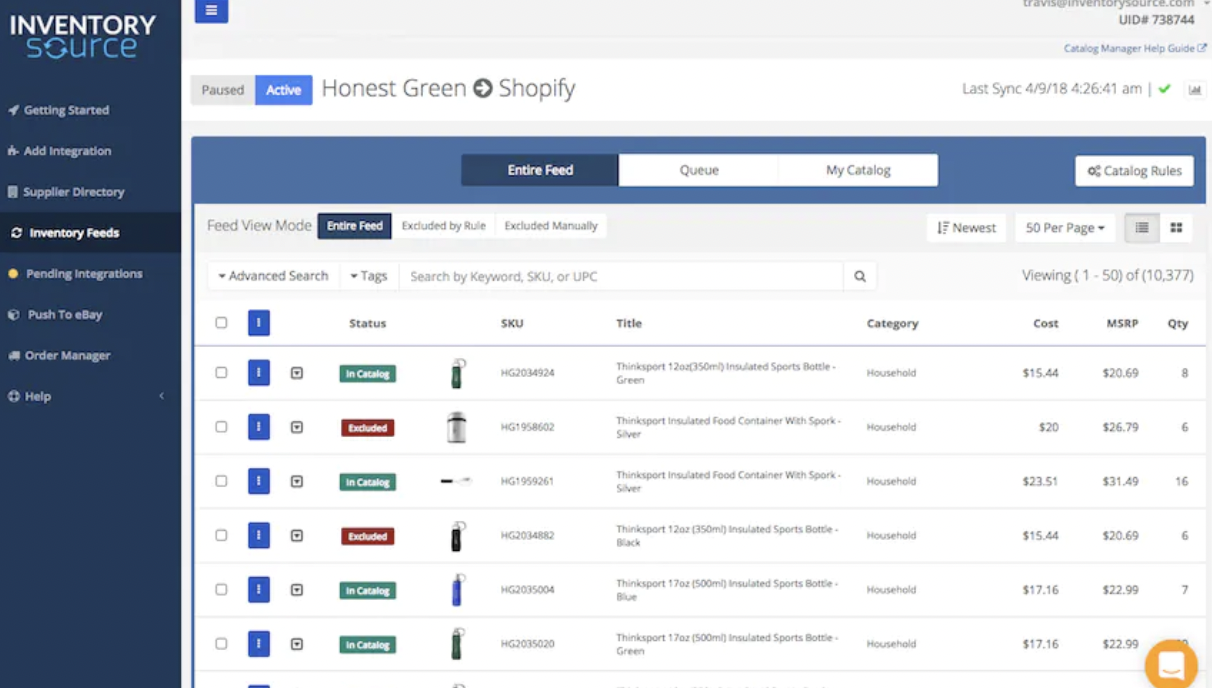The image size is (1212, 688).
Task: Click the hamburger menu icon at top
Action: click(211, 11)
